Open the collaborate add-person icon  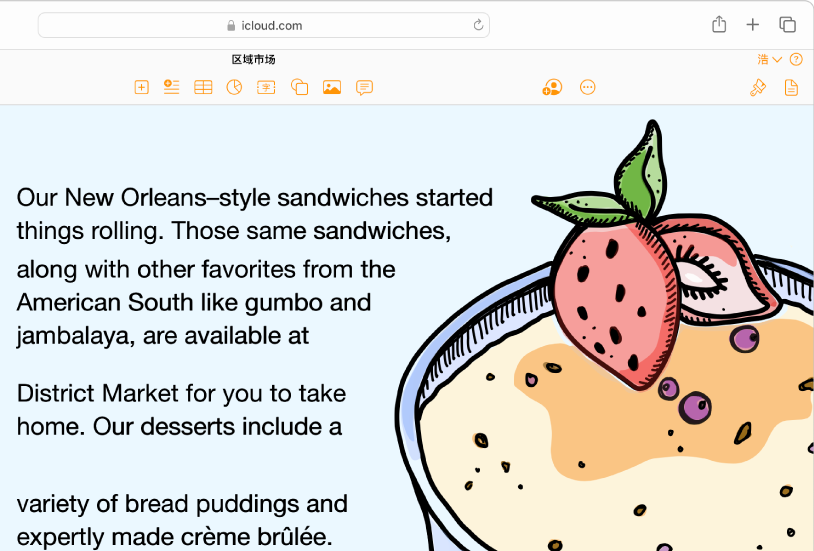552,87
